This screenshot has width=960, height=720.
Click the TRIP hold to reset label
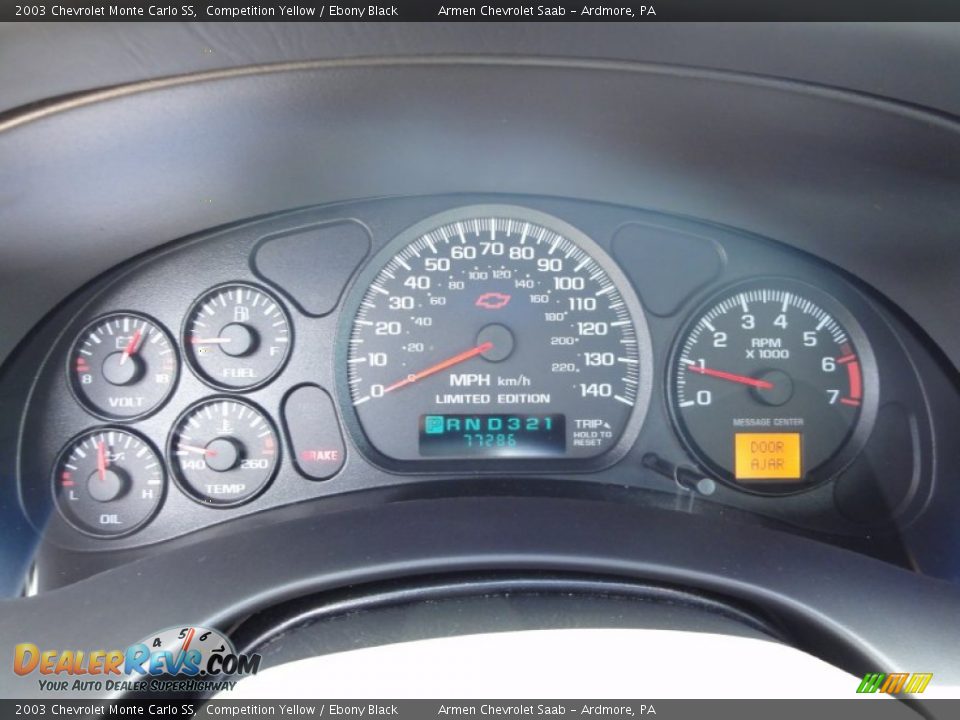(x=592, y=432)
